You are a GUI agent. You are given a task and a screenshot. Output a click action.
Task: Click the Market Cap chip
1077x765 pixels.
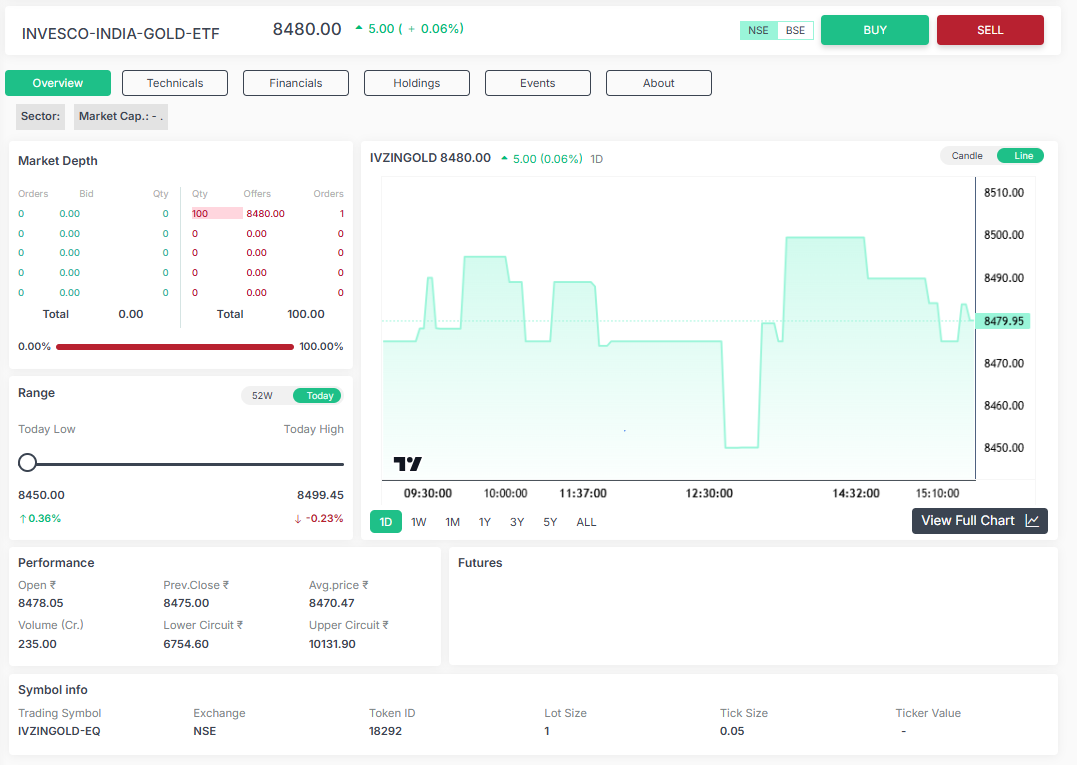121,116
